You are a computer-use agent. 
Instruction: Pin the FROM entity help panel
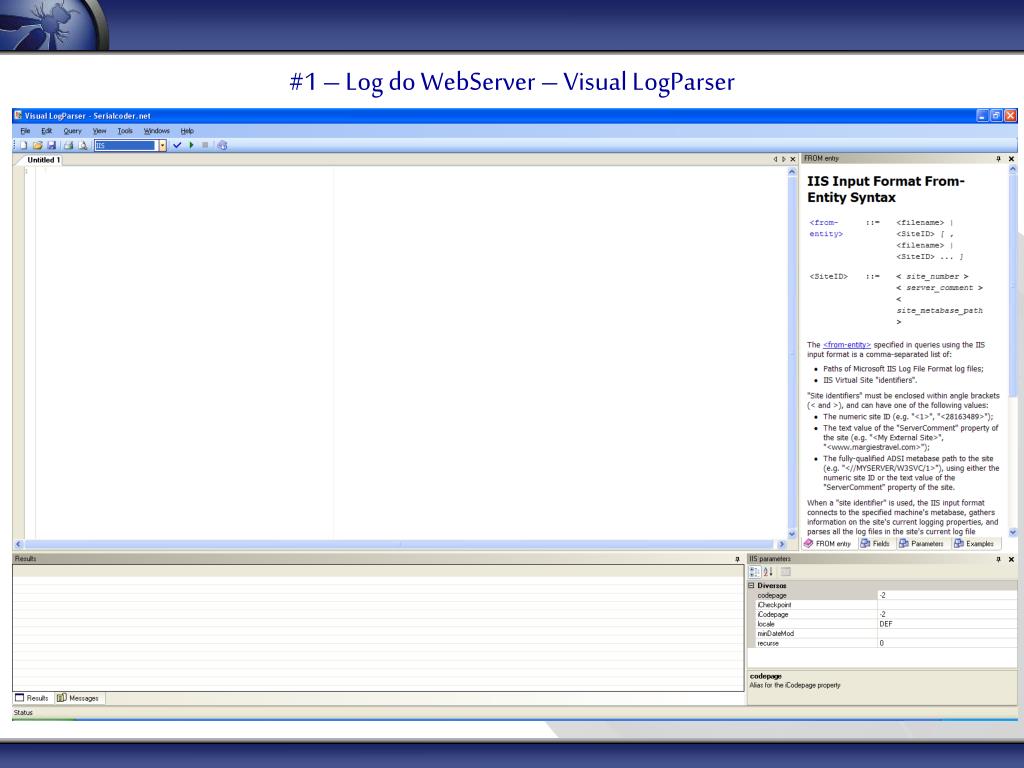tap(998, 159)
